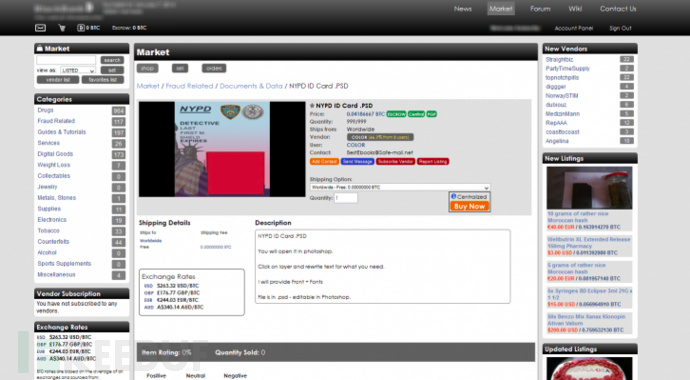
Task: Click the BTC wallet balance icon
Action: click(81, 28)
